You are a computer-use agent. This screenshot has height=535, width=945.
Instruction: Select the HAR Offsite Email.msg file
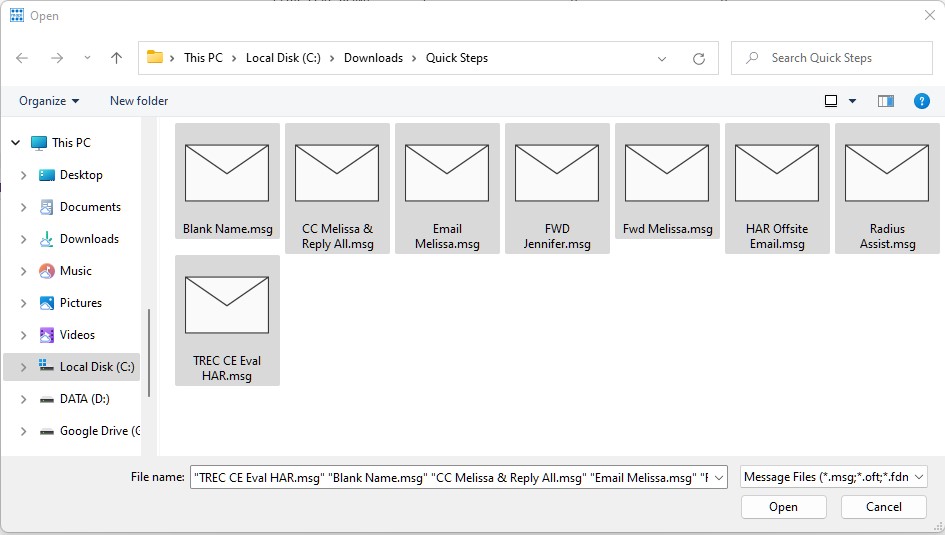coord(777,189)
